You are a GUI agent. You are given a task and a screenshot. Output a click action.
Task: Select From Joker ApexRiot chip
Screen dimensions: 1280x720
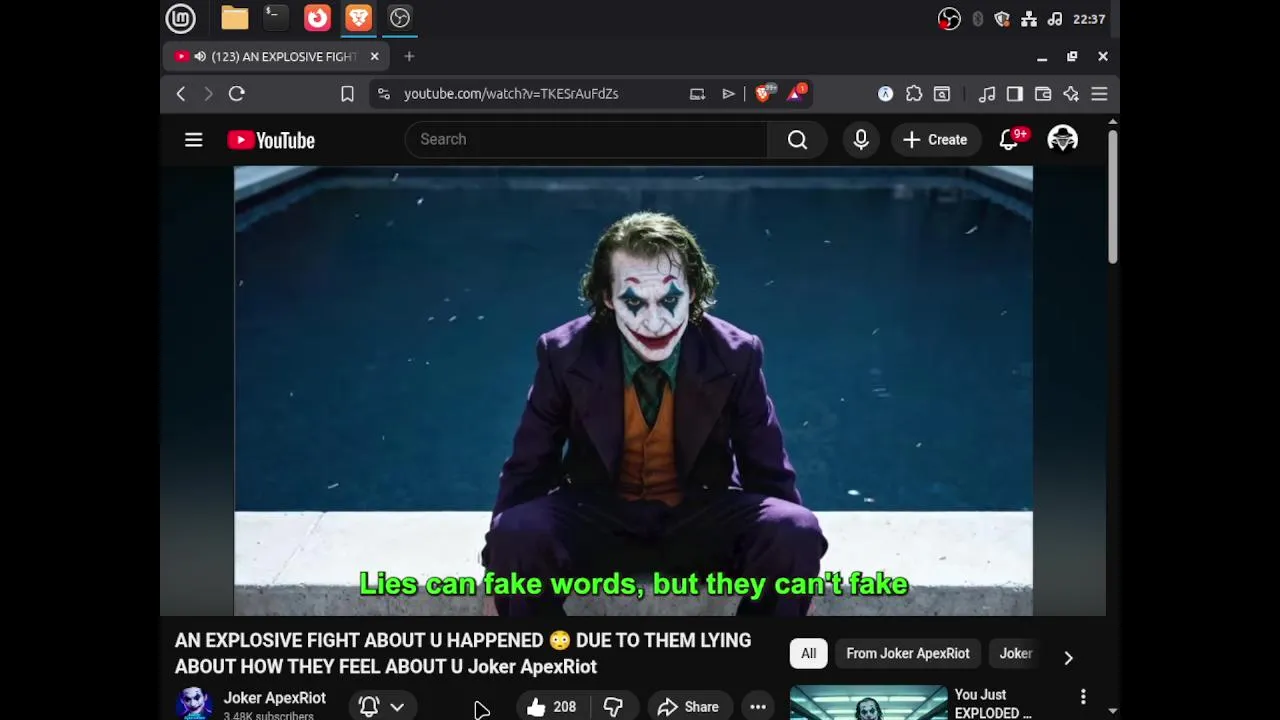(x=908, y=654)
